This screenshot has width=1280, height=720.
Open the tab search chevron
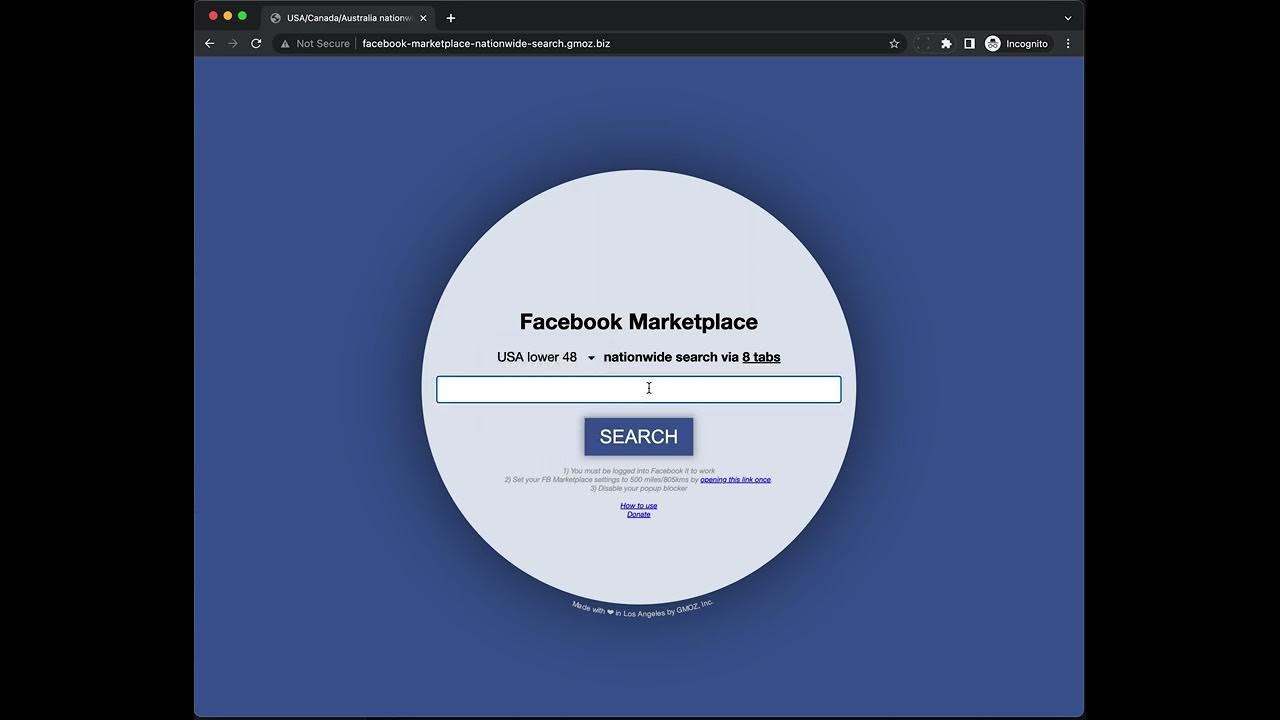[1068, 18]
